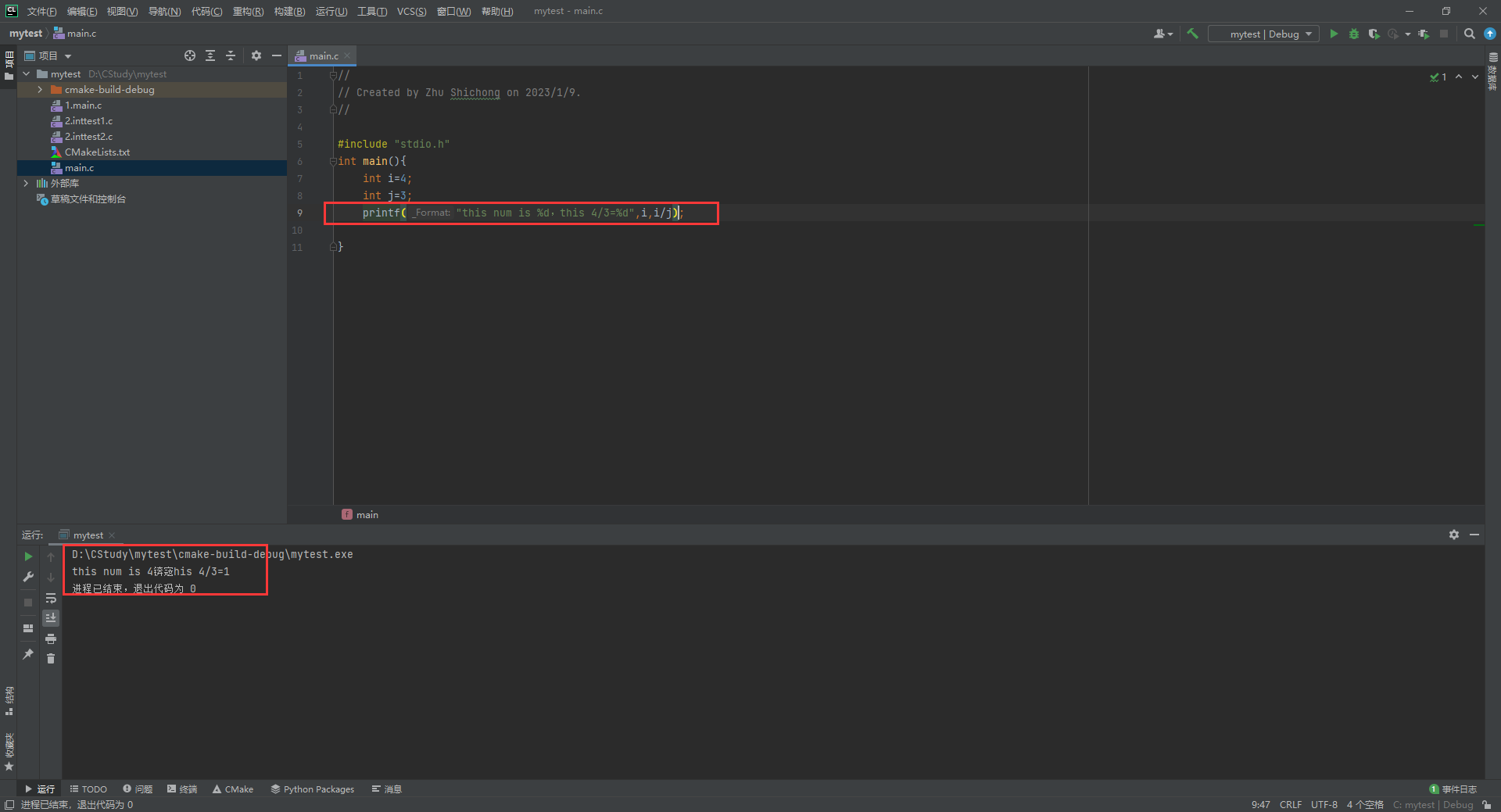Hide the Run panel with the minus icon

point(1474,535)
